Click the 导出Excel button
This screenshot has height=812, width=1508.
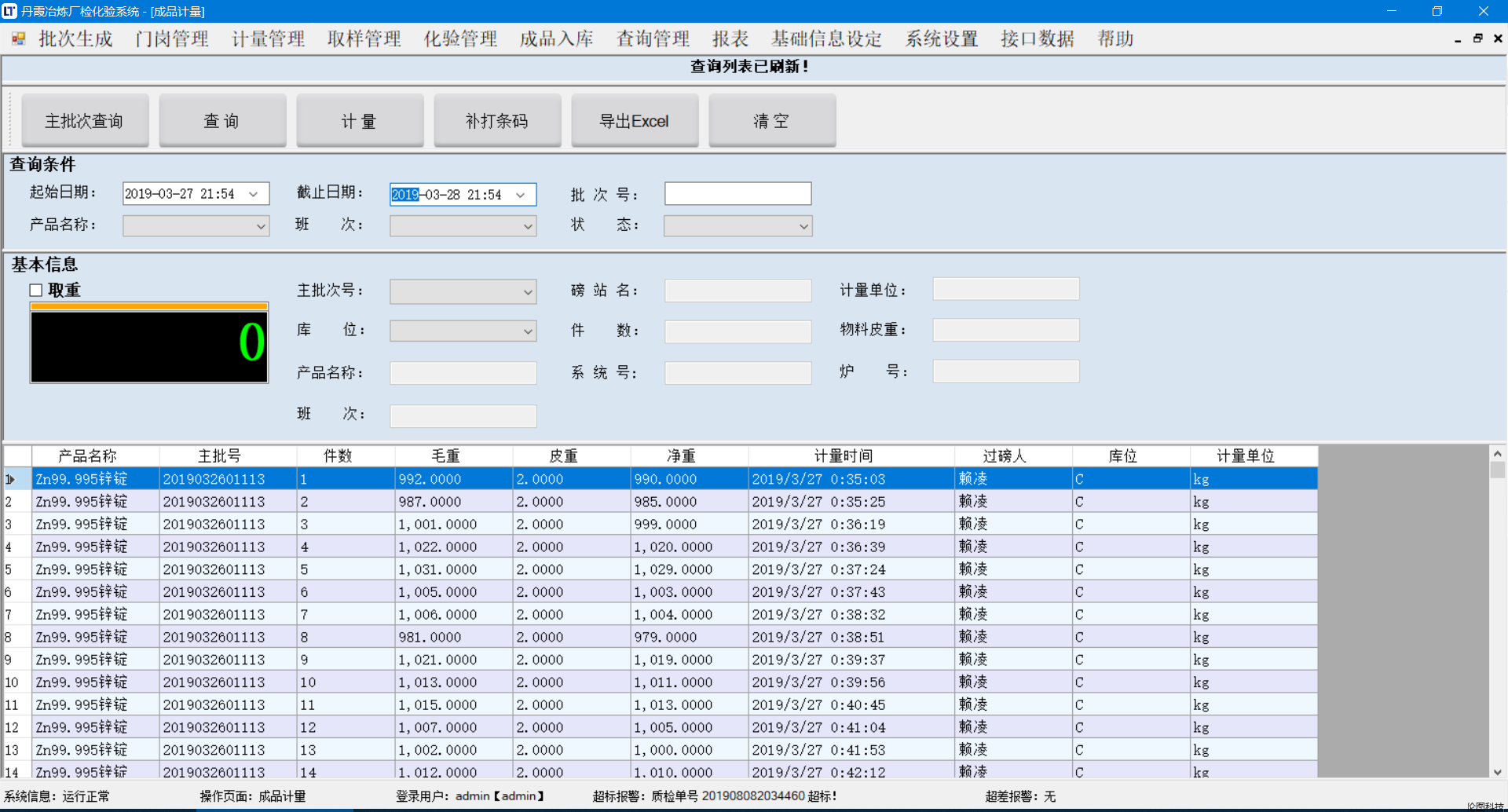point(634,121)
